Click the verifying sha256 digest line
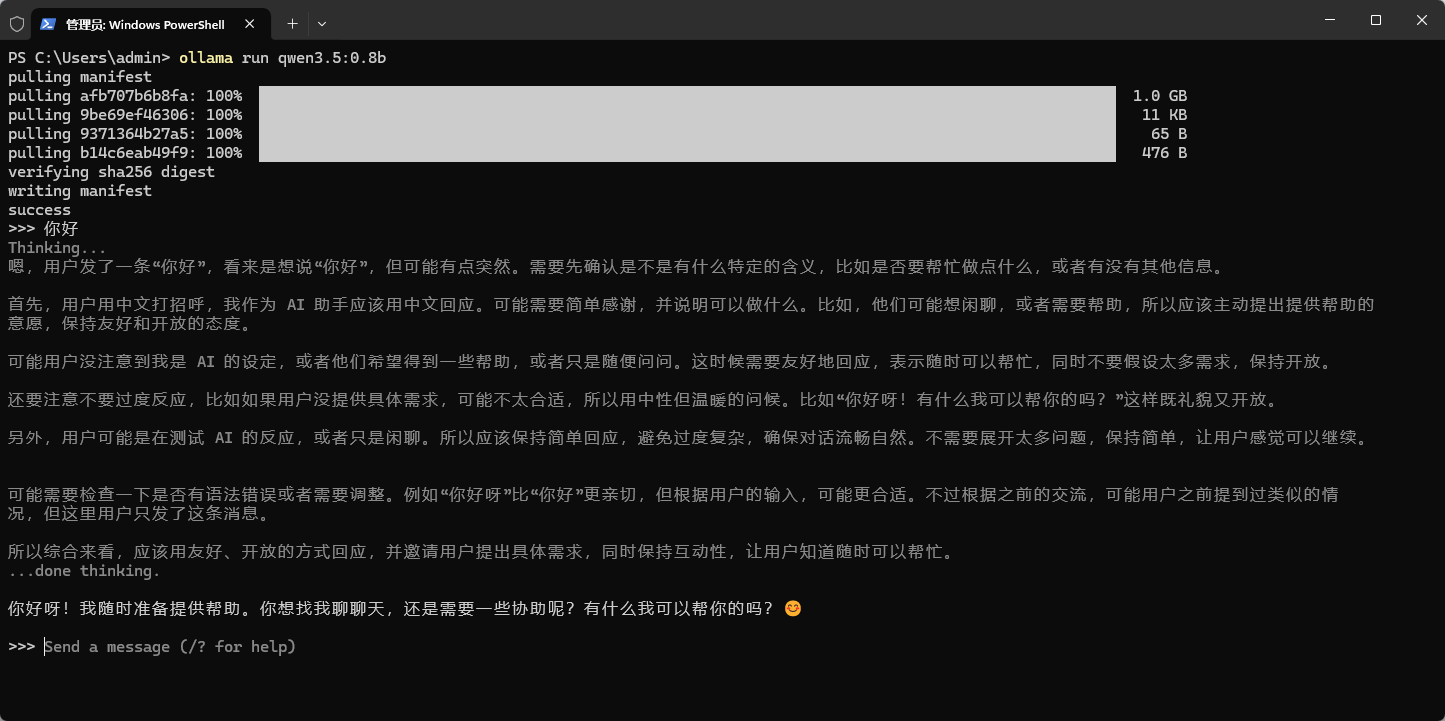The width and height of the screenshot is (1445, 721). point(110,171)
